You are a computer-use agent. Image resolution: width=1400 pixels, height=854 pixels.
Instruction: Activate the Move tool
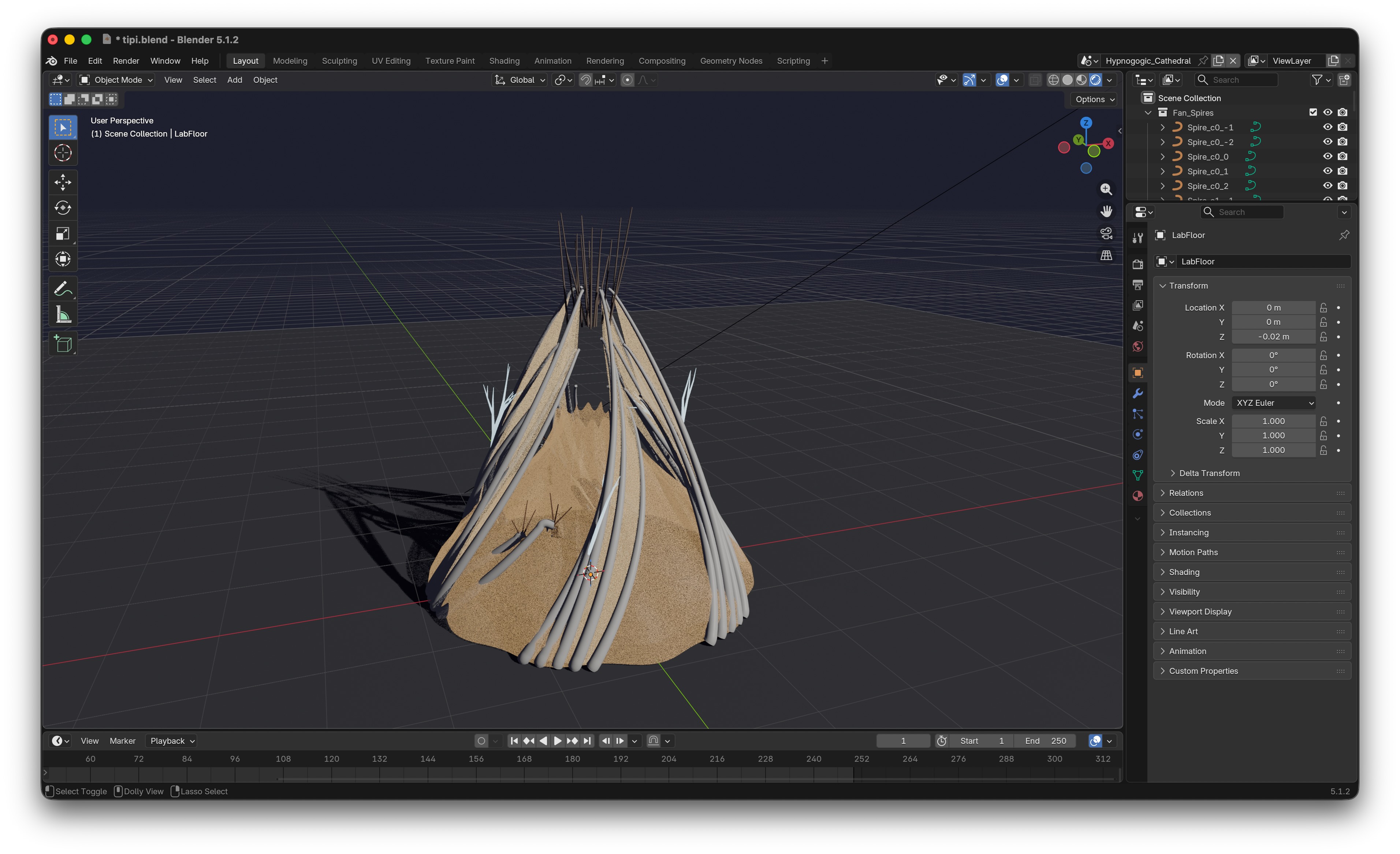pyautogui.click(x=63, y=182)
